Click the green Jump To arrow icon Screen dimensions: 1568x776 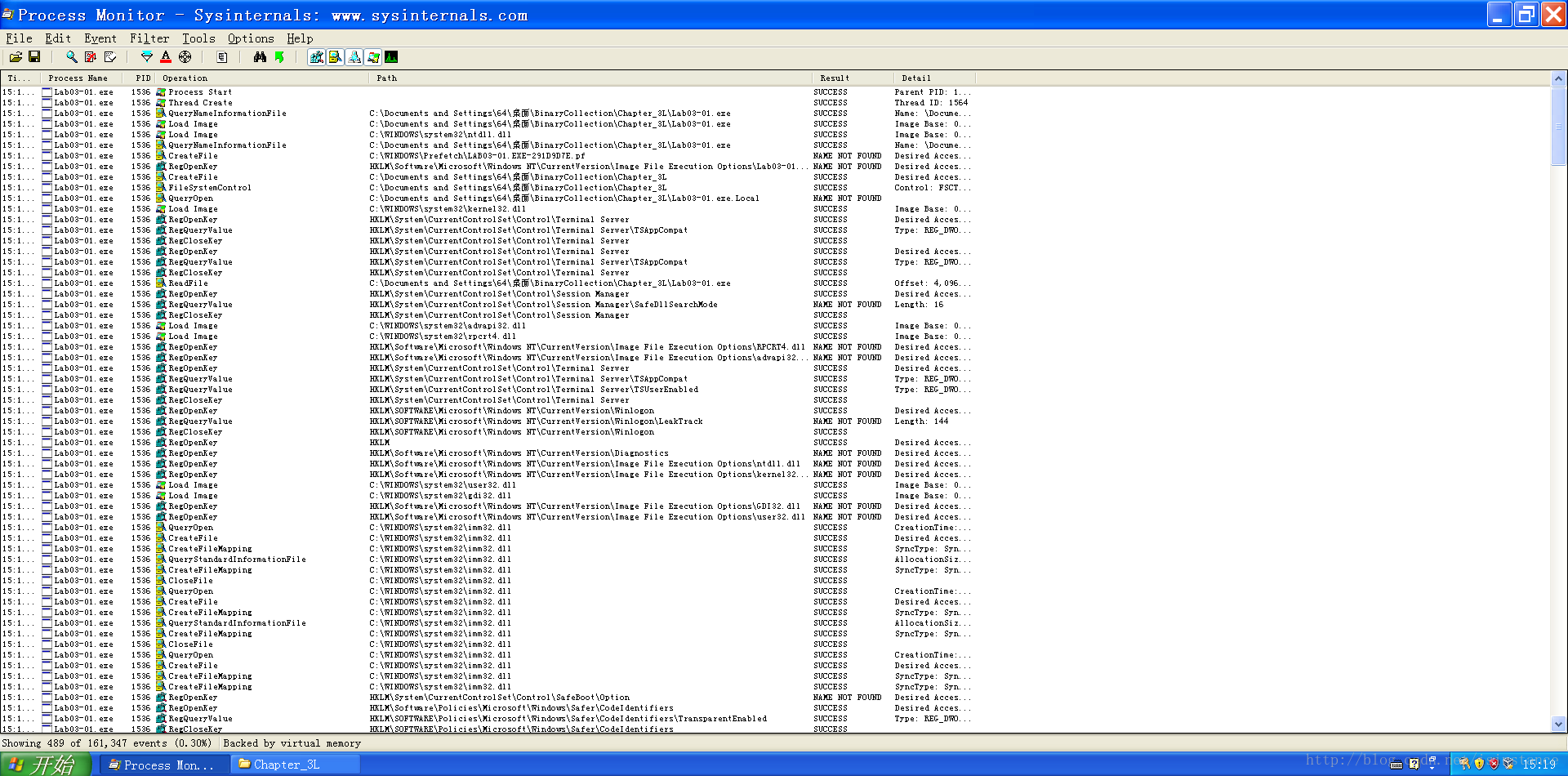coord(279,57)
